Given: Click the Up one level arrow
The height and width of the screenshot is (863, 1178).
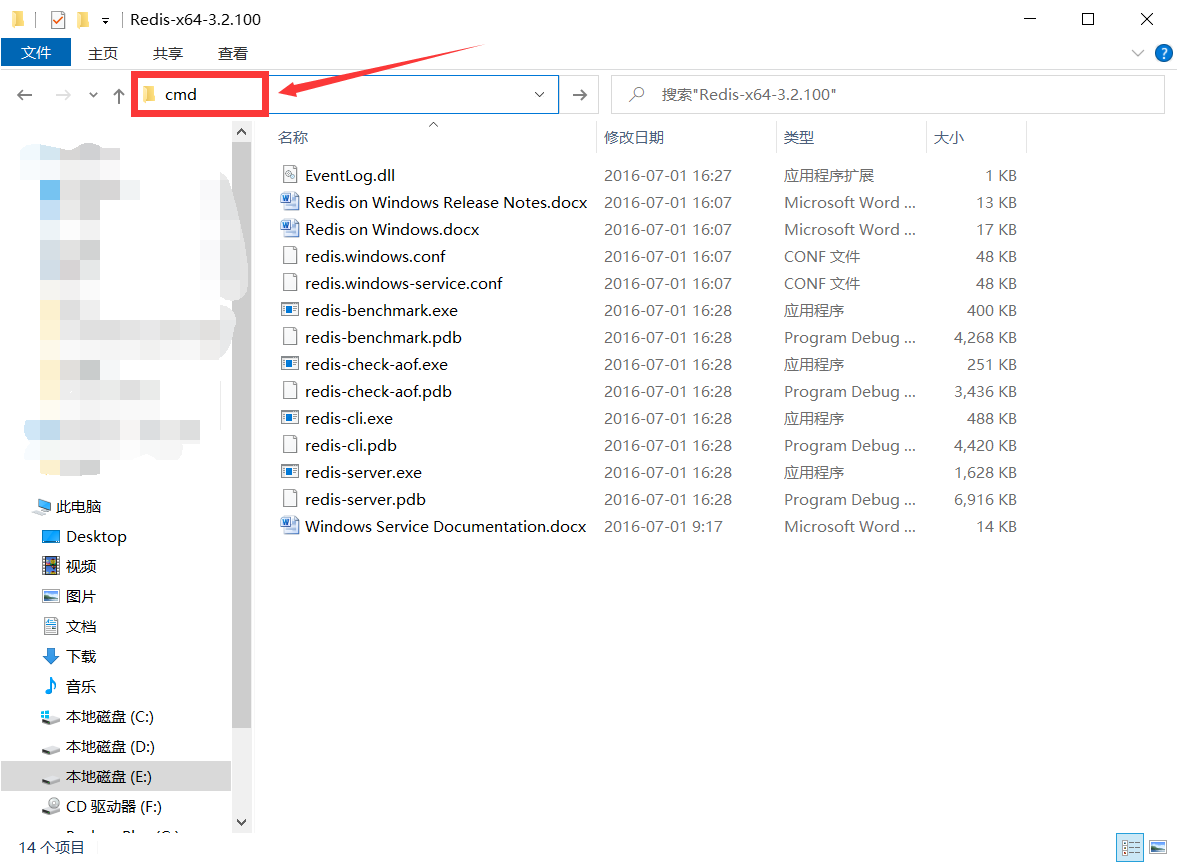Looking at the screenshot, I should (117, 94).
